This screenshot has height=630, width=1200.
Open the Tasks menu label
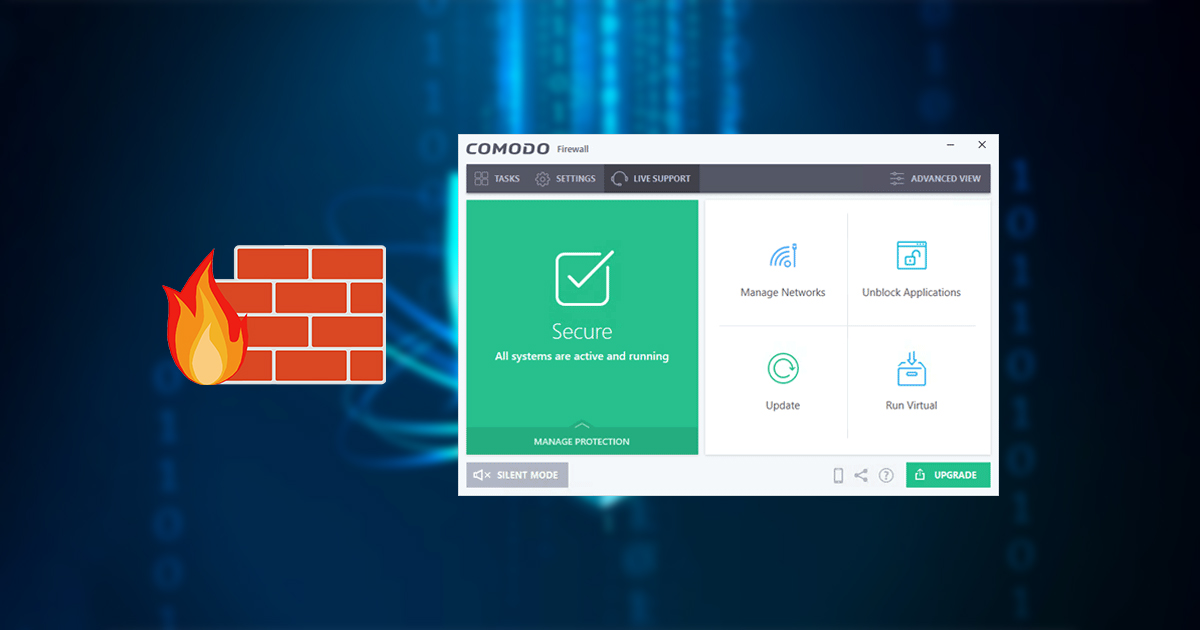[x=507, y=179]
